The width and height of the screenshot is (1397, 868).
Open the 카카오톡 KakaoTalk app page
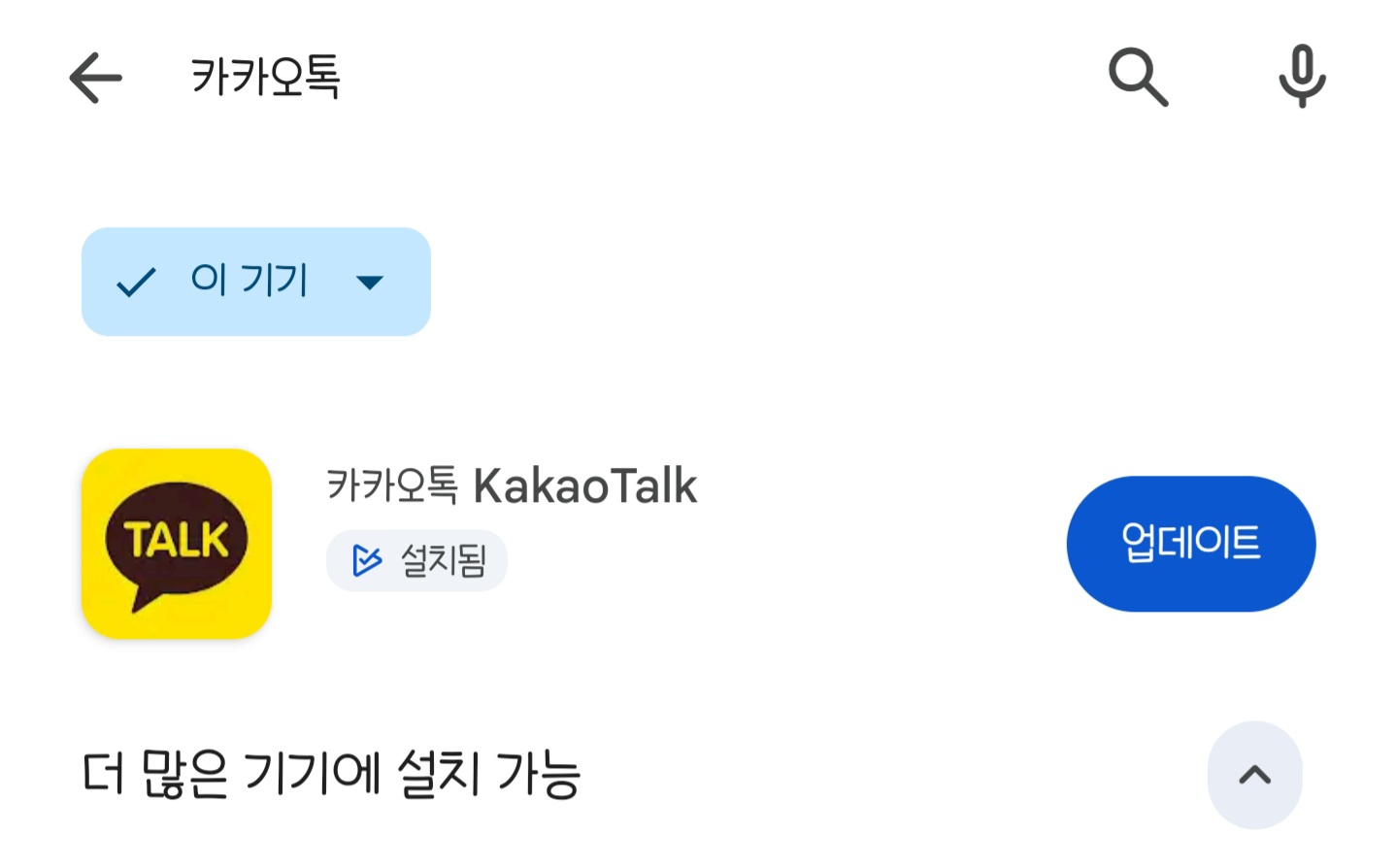pos(512,486)
